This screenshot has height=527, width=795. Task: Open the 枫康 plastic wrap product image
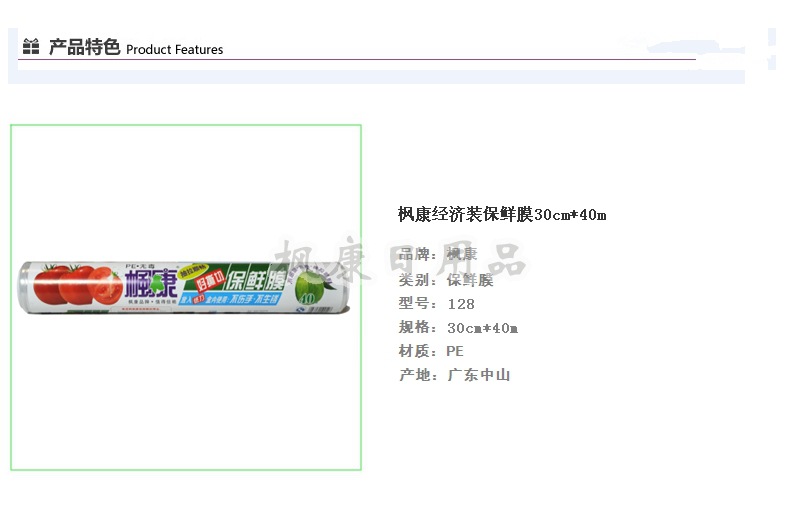[x=186, y=297]
